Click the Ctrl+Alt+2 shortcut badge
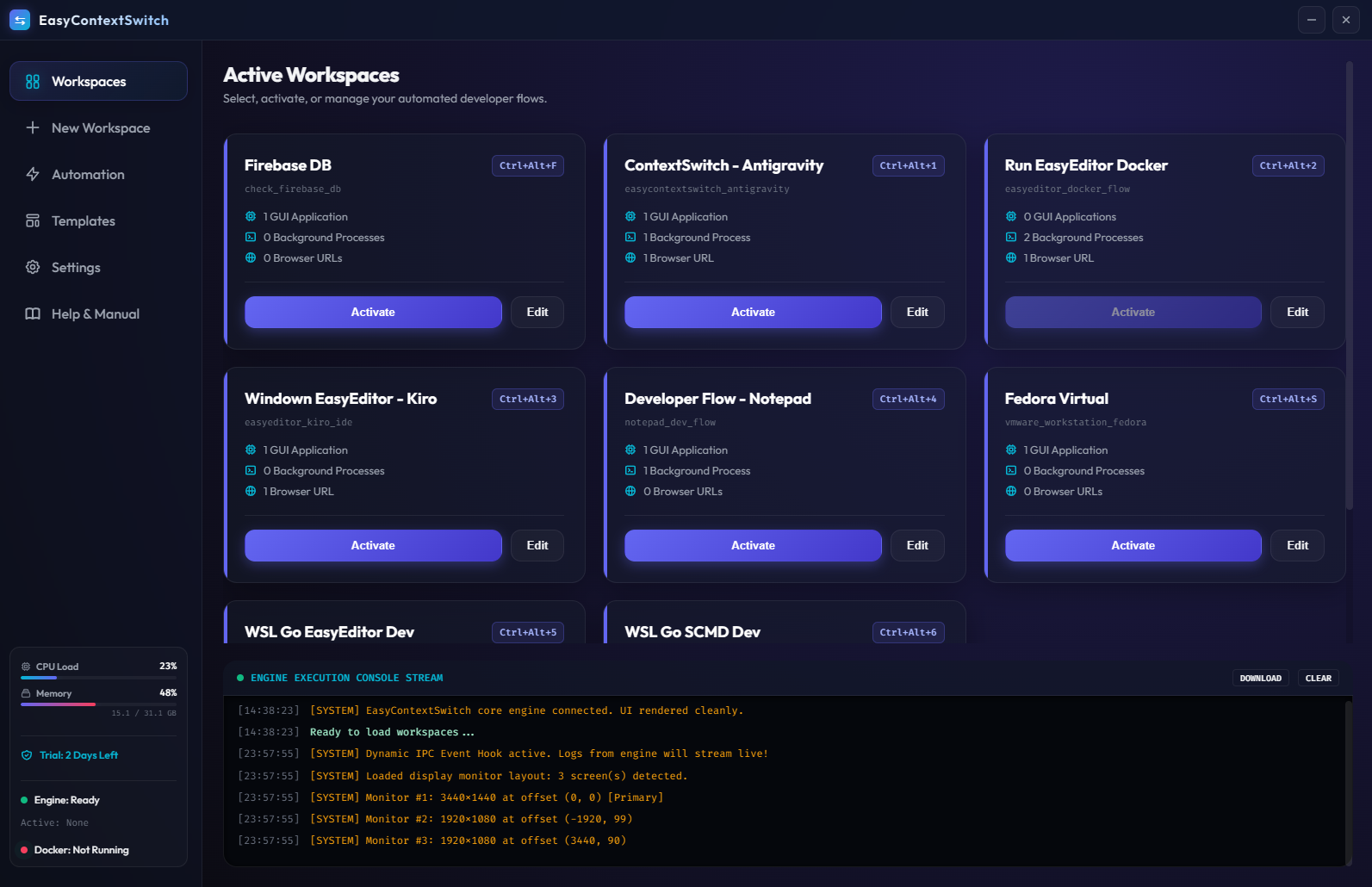Screen dimensions: 1372x887 coord(1288,165)
